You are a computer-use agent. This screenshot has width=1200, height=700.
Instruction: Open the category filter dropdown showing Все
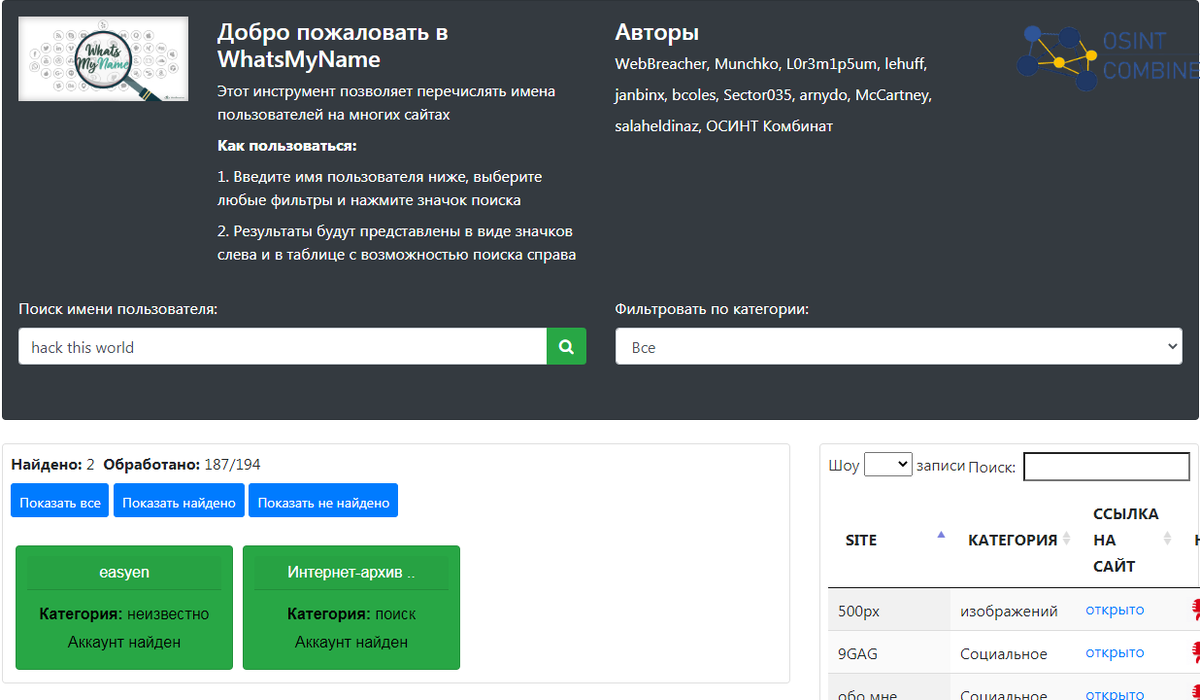tap(899, 347)
